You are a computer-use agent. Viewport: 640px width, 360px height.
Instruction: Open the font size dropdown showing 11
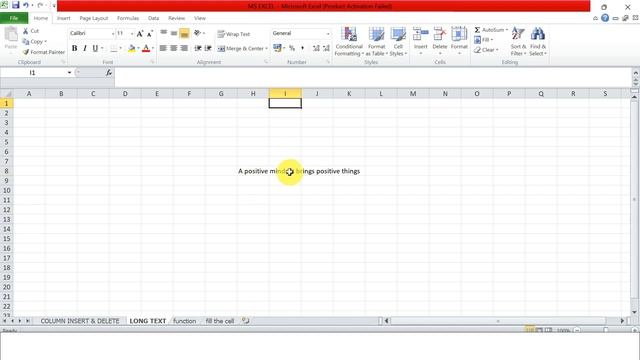[x=132, y=33]
